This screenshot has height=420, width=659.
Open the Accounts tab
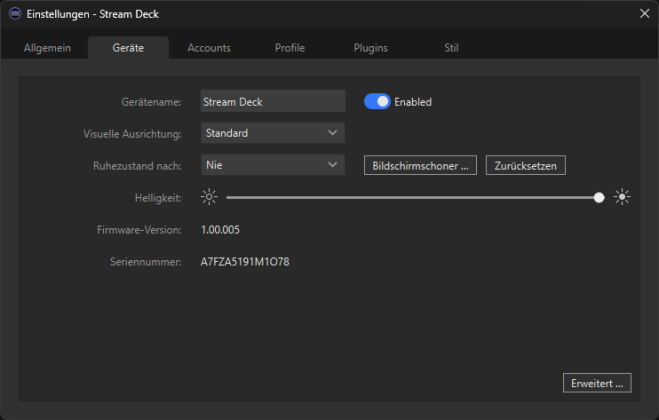209,48
